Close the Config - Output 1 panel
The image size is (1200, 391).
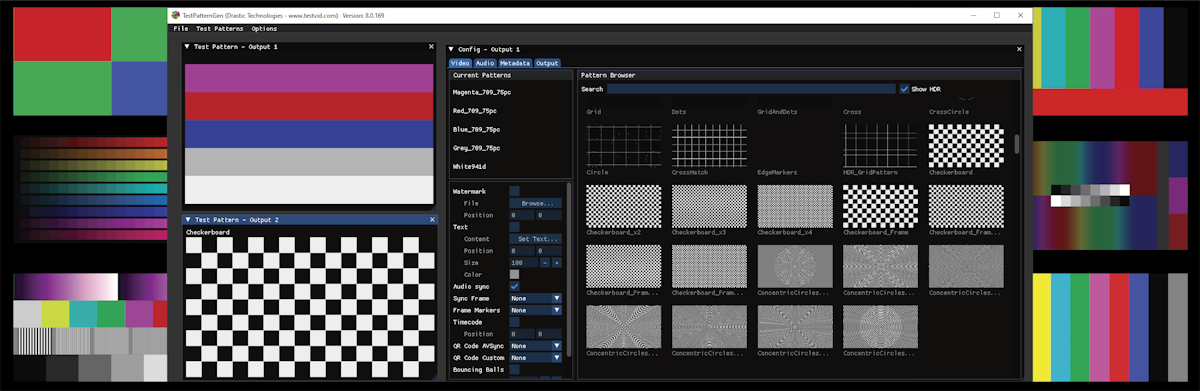click(1019, 49)
